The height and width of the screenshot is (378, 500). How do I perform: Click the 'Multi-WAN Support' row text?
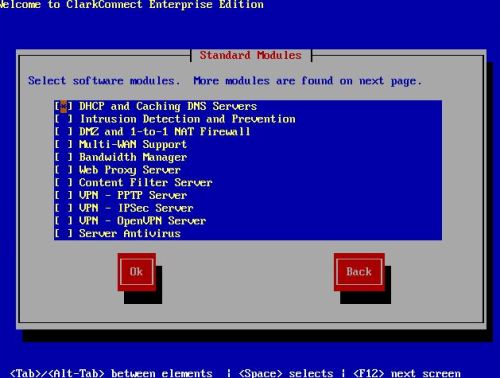point(133,144)
